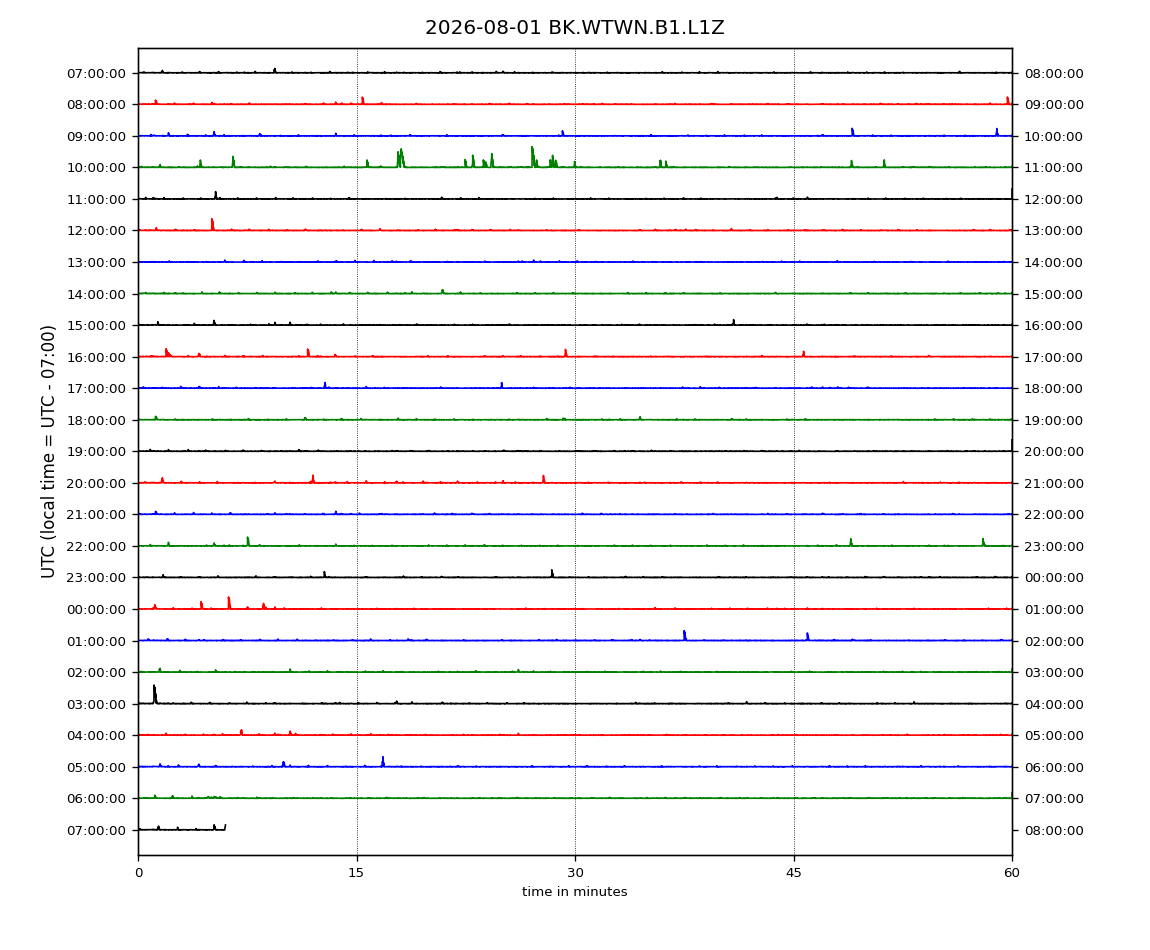The height and width of the screenshot is (950, 1150).
Task: Select the left 10:00:00 time label
Action: pyautogui.click(x=96, y=168)
